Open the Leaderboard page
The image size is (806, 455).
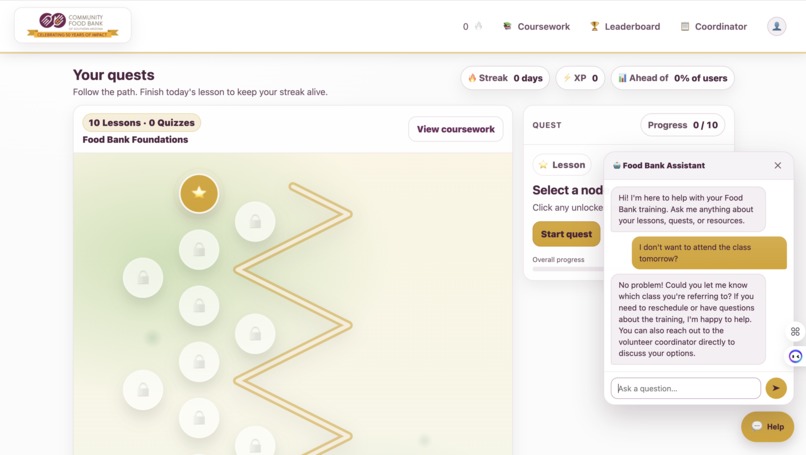click(x=625, y=26)
